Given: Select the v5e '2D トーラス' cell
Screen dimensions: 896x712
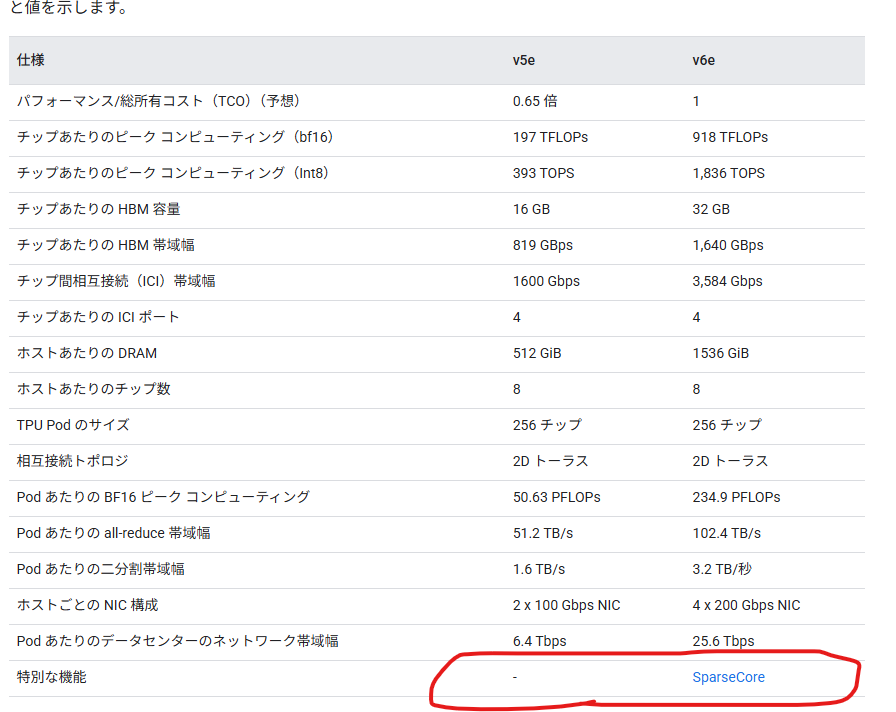Looking at the screenshot, I should tap(550, 461).
